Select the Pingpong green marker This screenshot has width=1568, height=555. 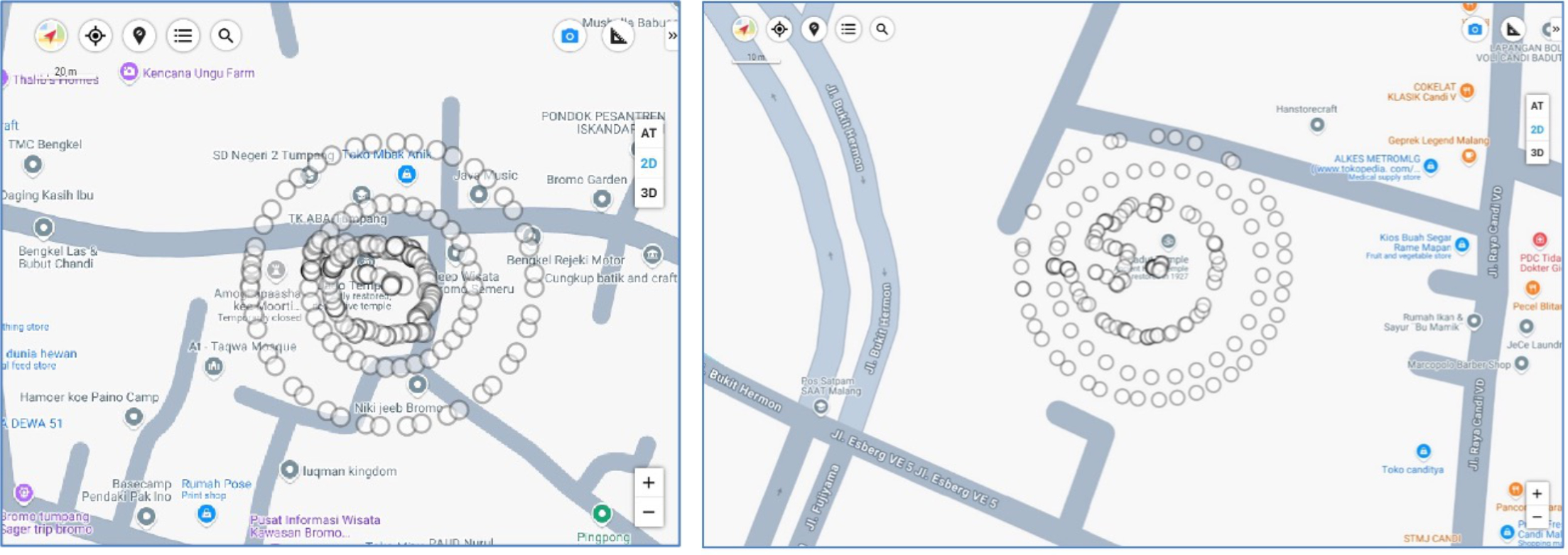[602, 513]
